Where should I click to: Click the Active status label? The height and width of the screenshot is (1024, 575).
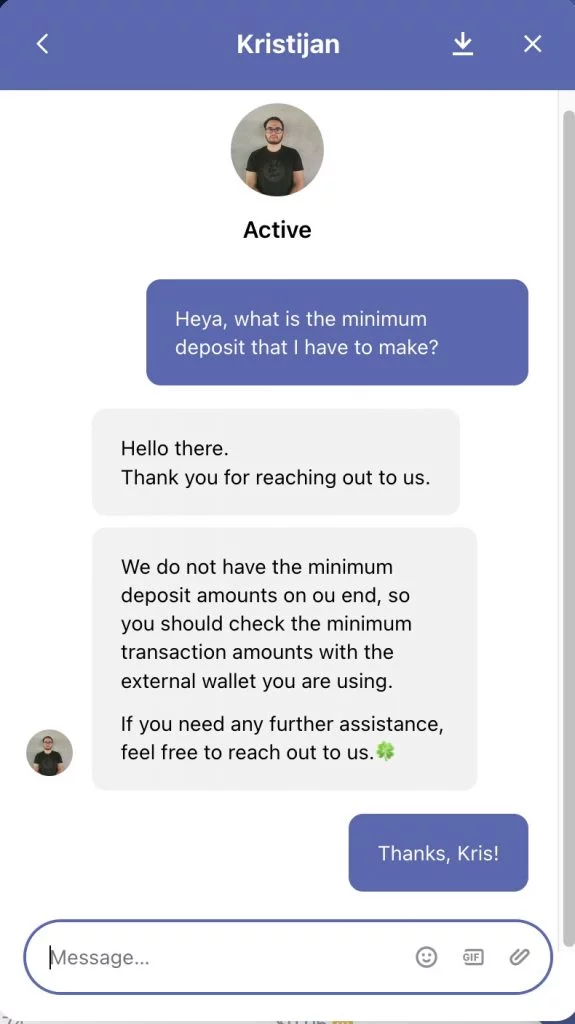pos(277,230)
